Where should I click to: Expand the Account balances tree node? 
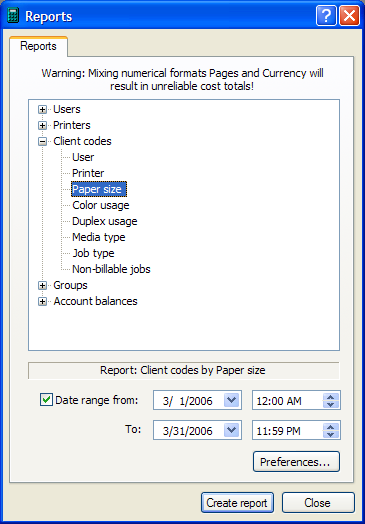click(42, 302)
